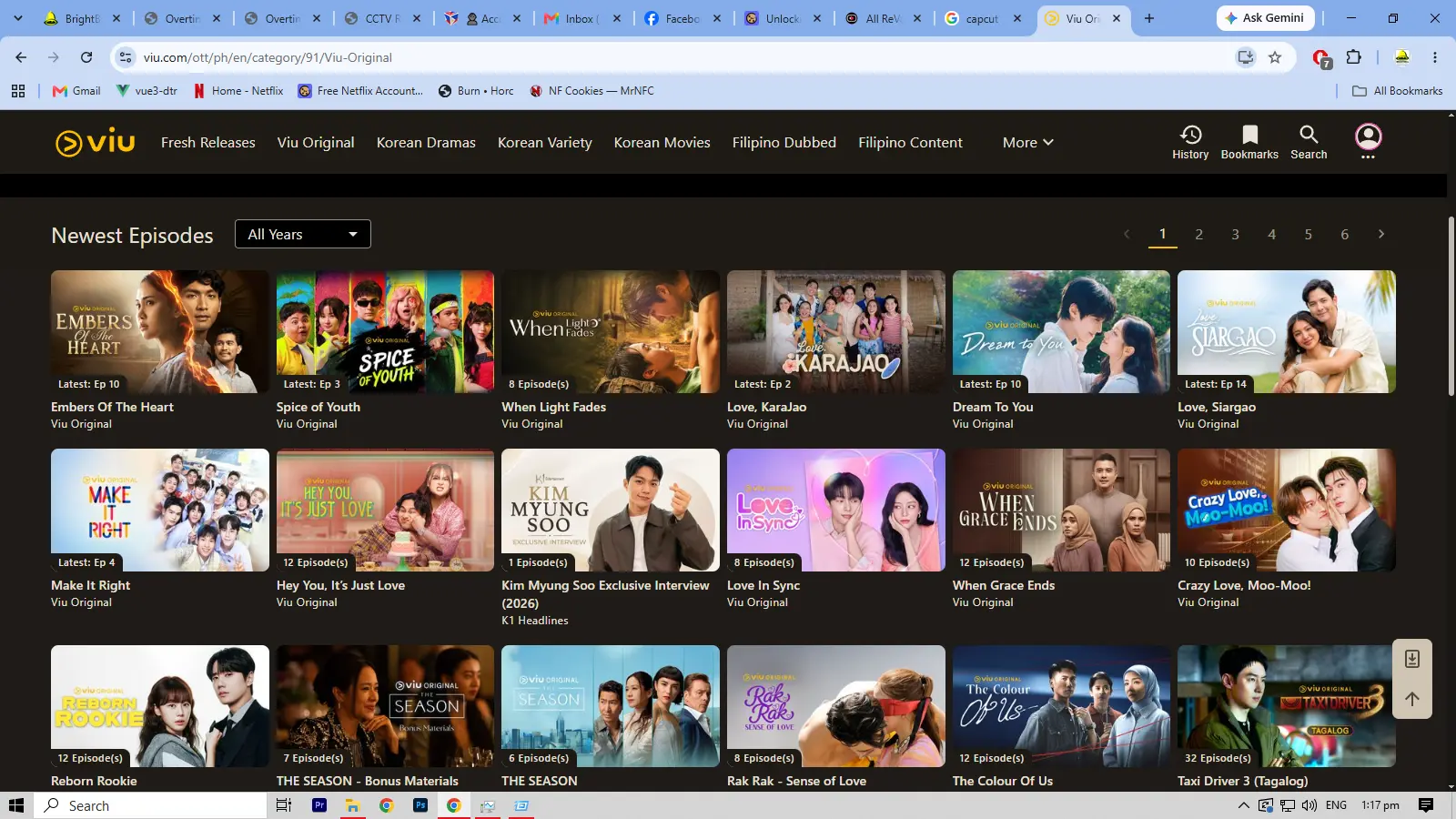Click the download app floating icon
Viewport: 1456px width, 819px height.
(1412, 659)
